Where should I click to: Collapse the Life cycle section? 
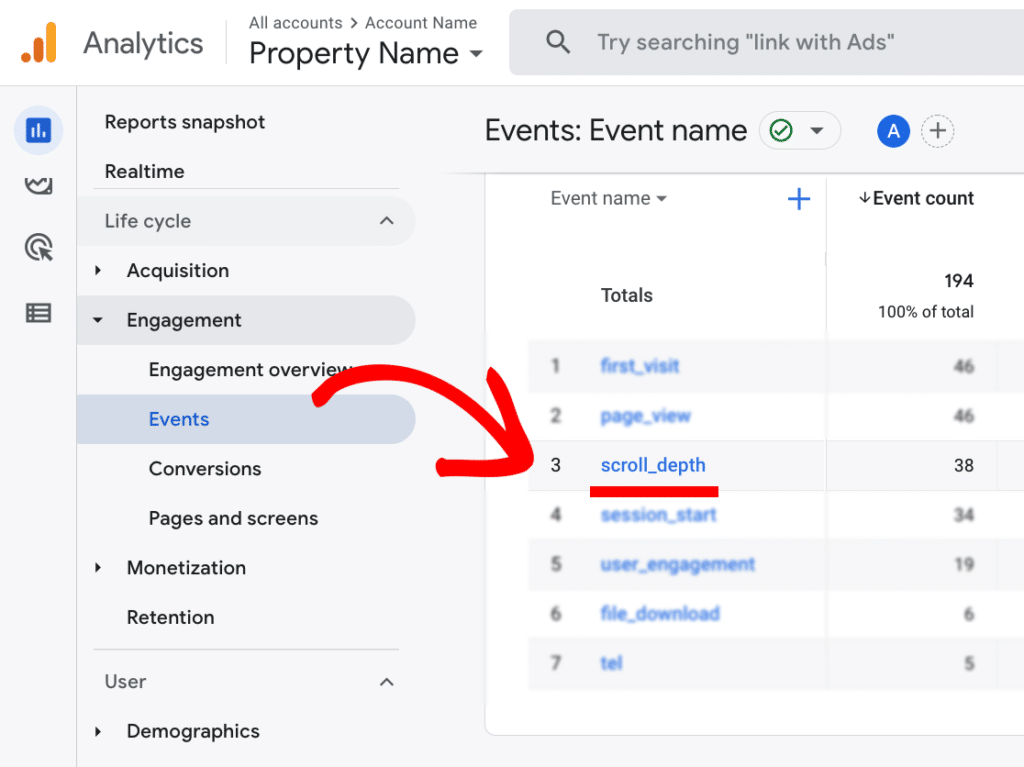point(386,221)
